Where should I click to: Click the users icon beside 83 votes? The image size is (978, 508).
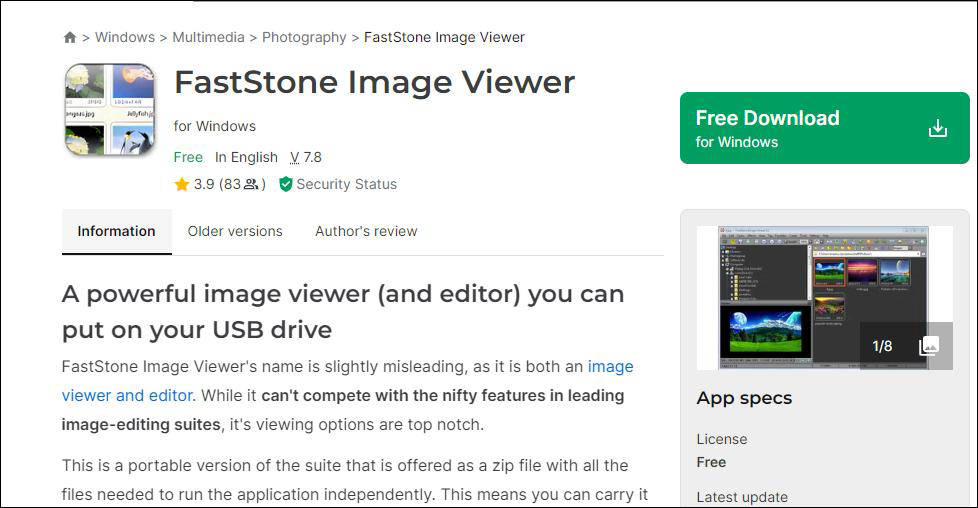[x=251, y=184]
